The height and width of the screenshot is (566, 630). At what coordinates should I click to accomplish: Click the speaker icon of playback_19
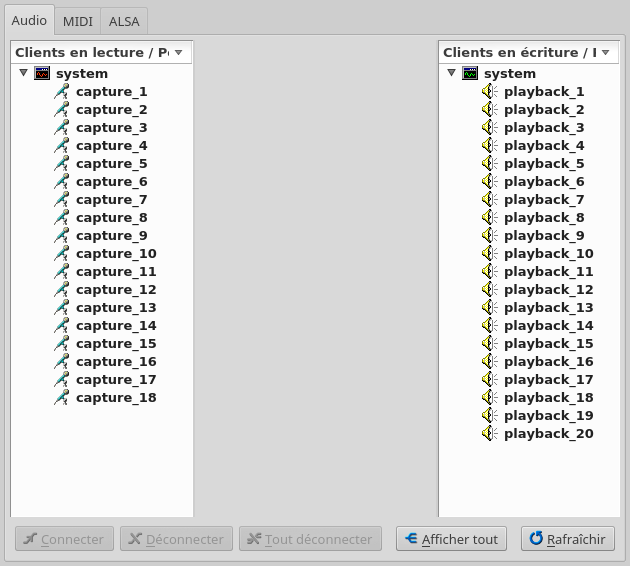pyautogui.click(x=489, y=415)
